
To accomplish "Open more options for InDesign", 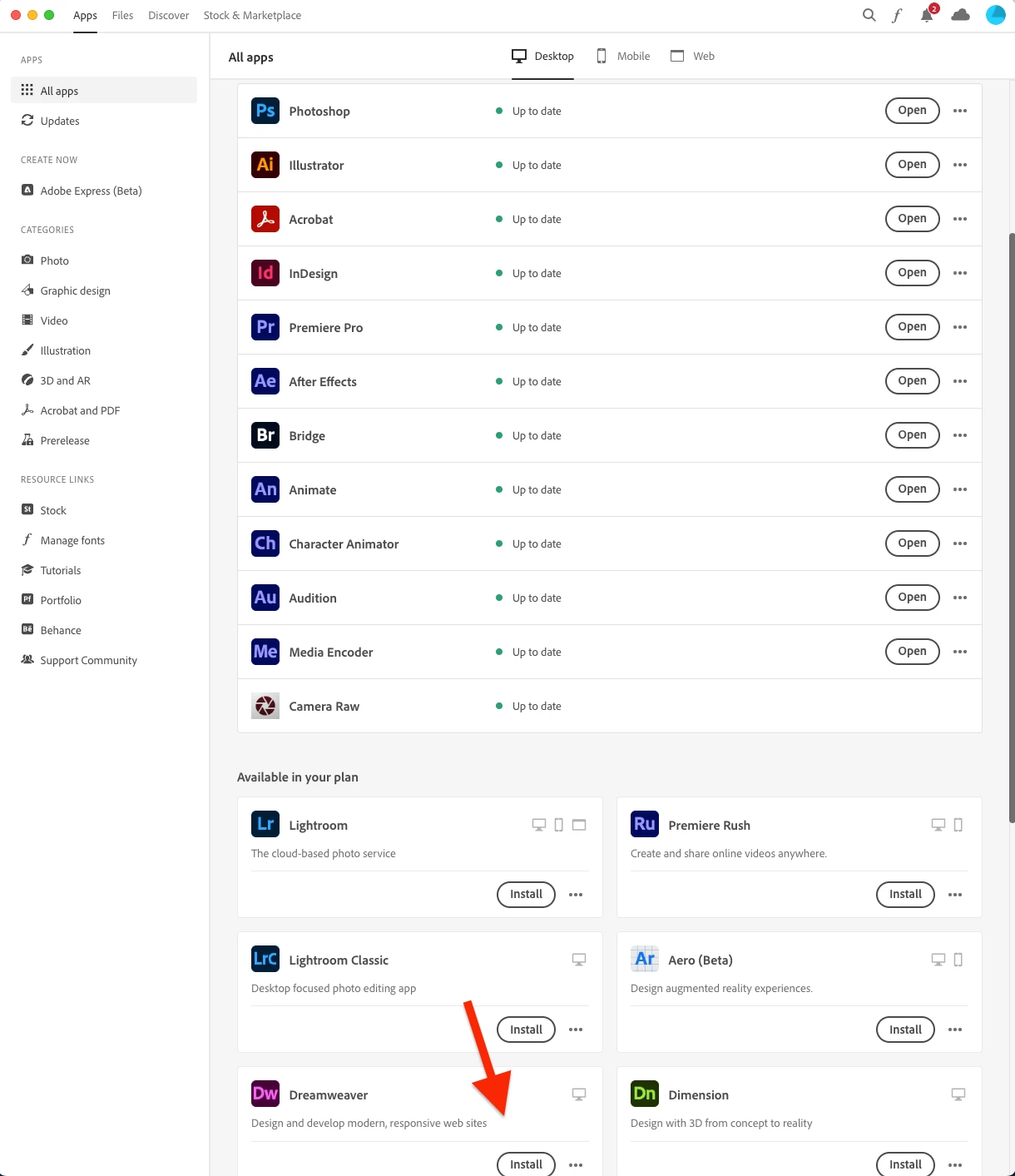I will pyautogui.click(x=960, y=273).
